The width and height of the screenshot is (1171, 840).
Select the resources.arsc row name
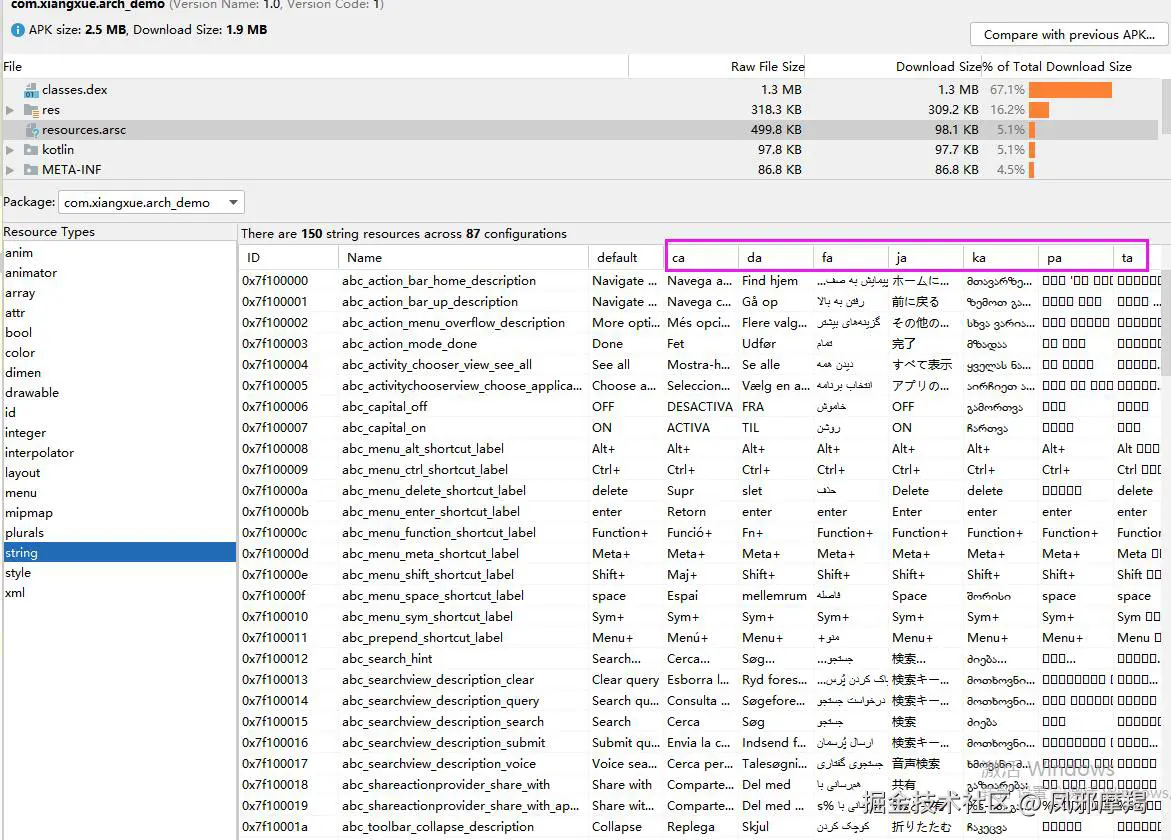click(x=84, y=130)
